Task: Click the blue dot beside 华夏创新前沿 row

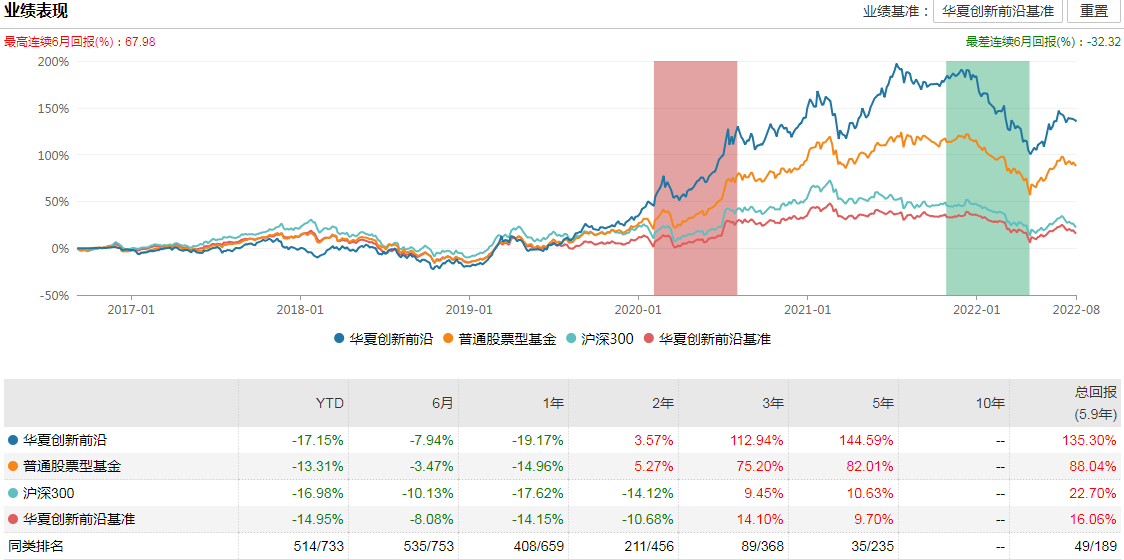Action: 12,439
